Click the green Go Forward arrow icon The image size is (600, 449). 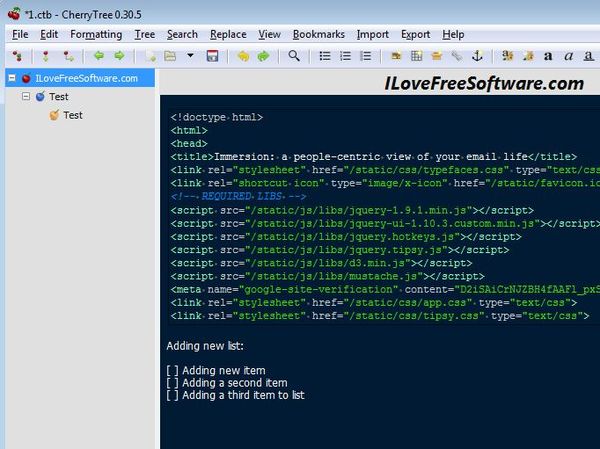coord(119,56)
